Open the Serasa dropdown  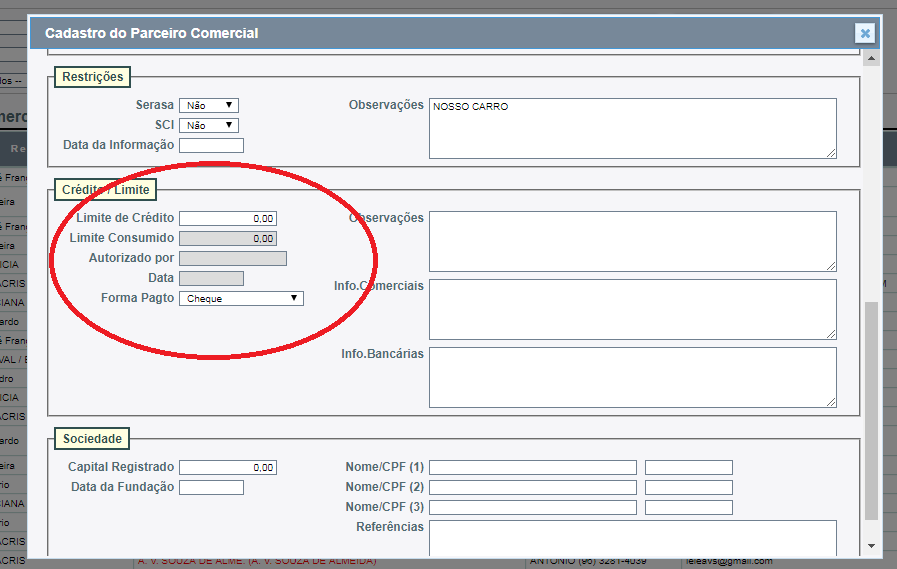(x=209, y=105)
